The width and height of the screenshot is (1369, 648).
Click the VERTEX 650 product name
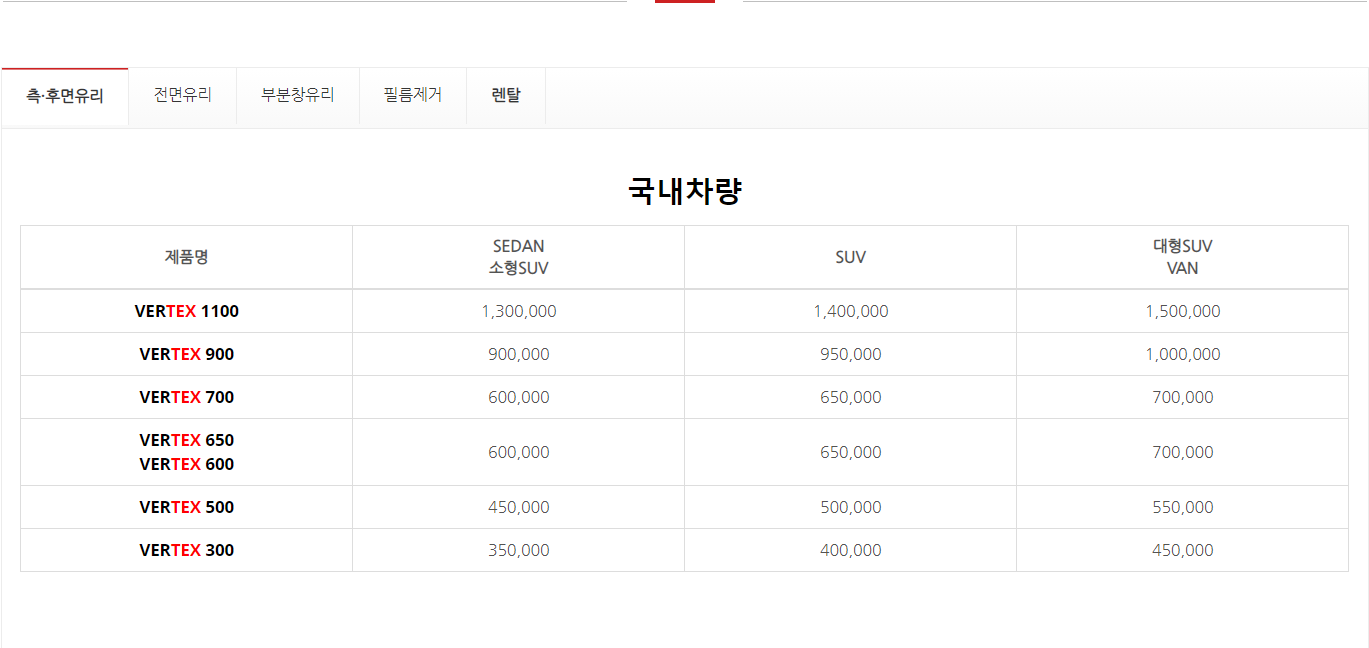pyautogui.click(x=187, y=440)
